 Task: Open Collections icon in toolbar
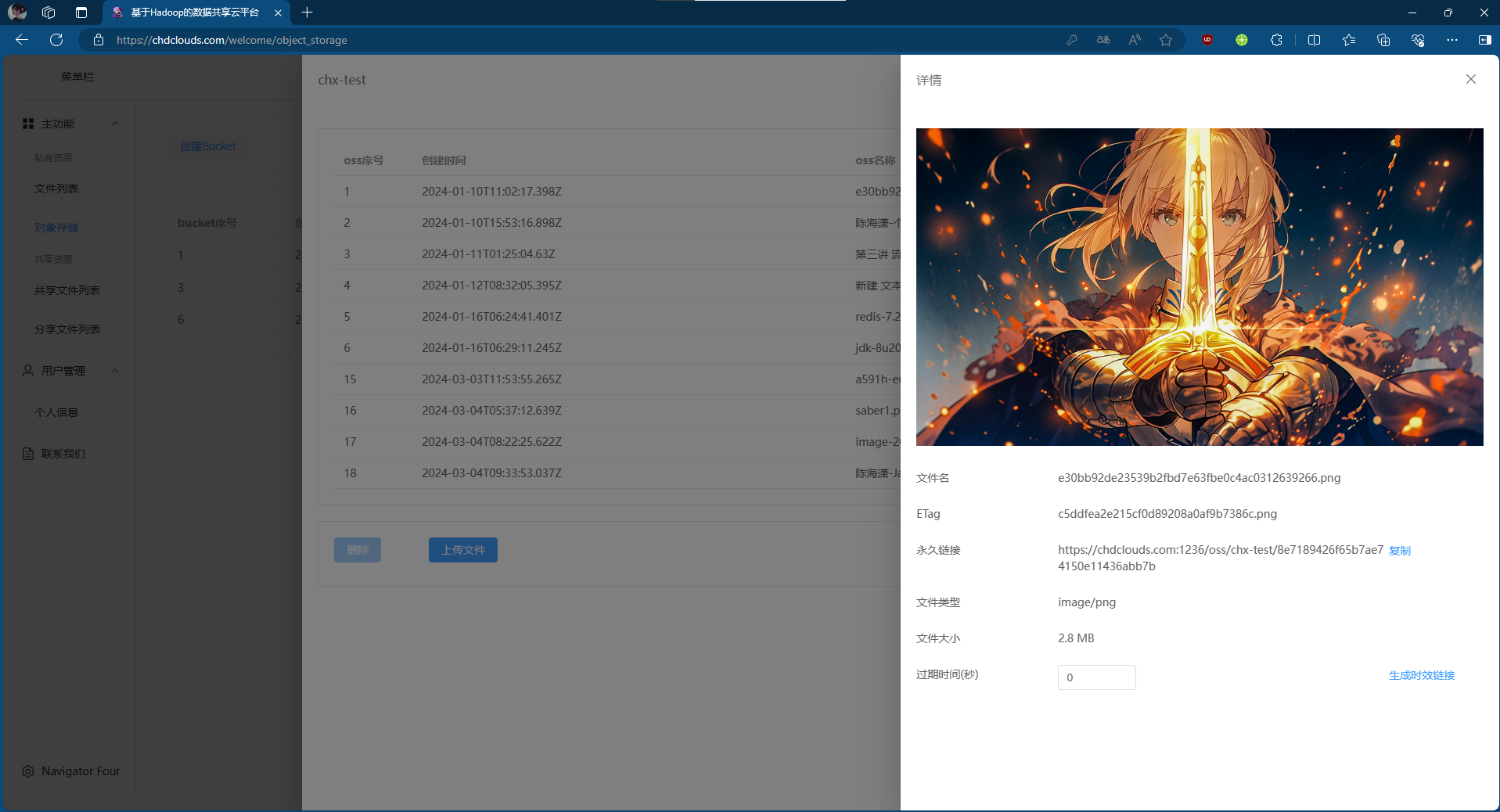tap(1383, 40)
